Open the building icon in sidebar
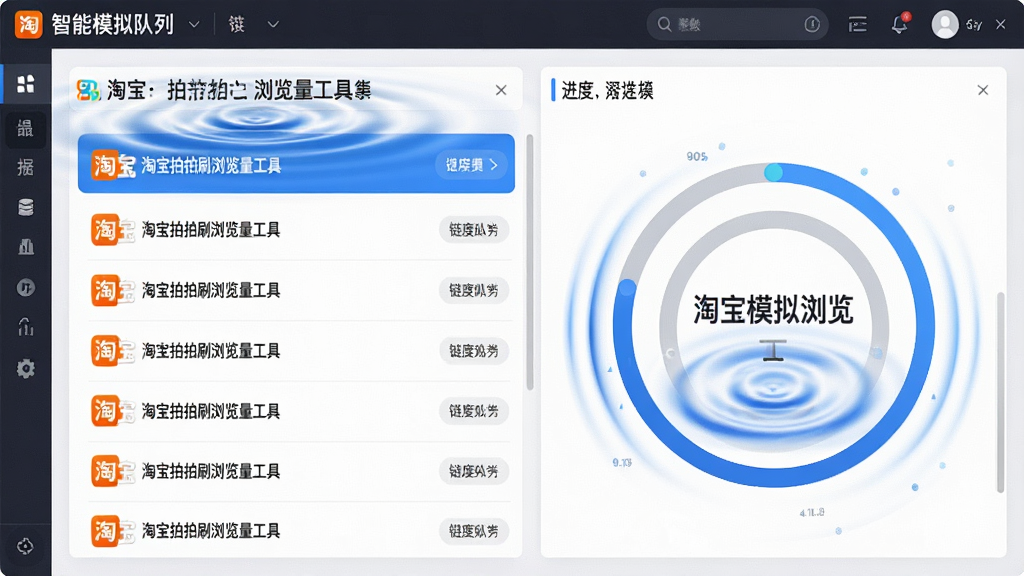 pos(25,247)
